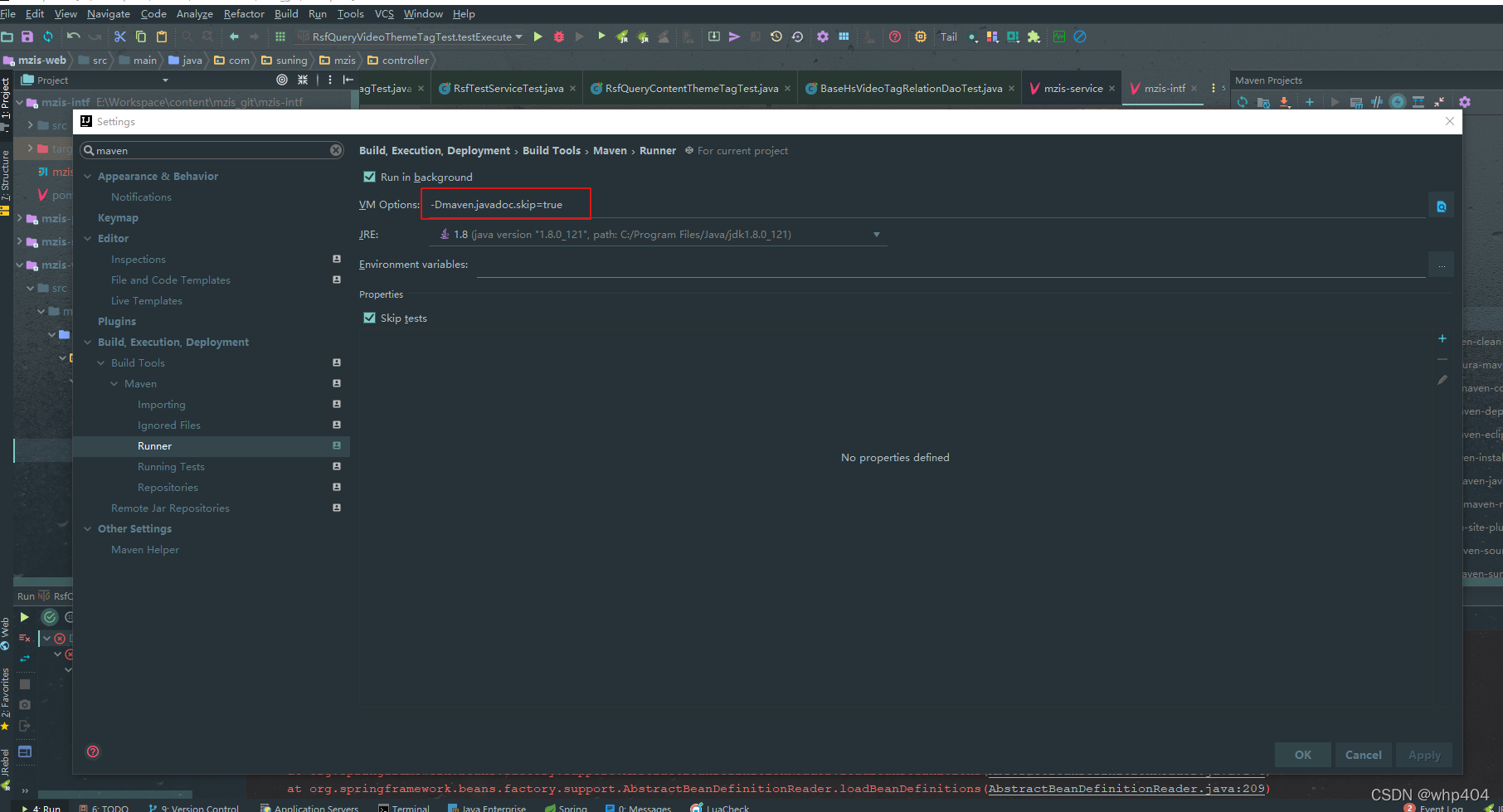
Task: Toggle Run in background checkbox
Action: [370, 177]
